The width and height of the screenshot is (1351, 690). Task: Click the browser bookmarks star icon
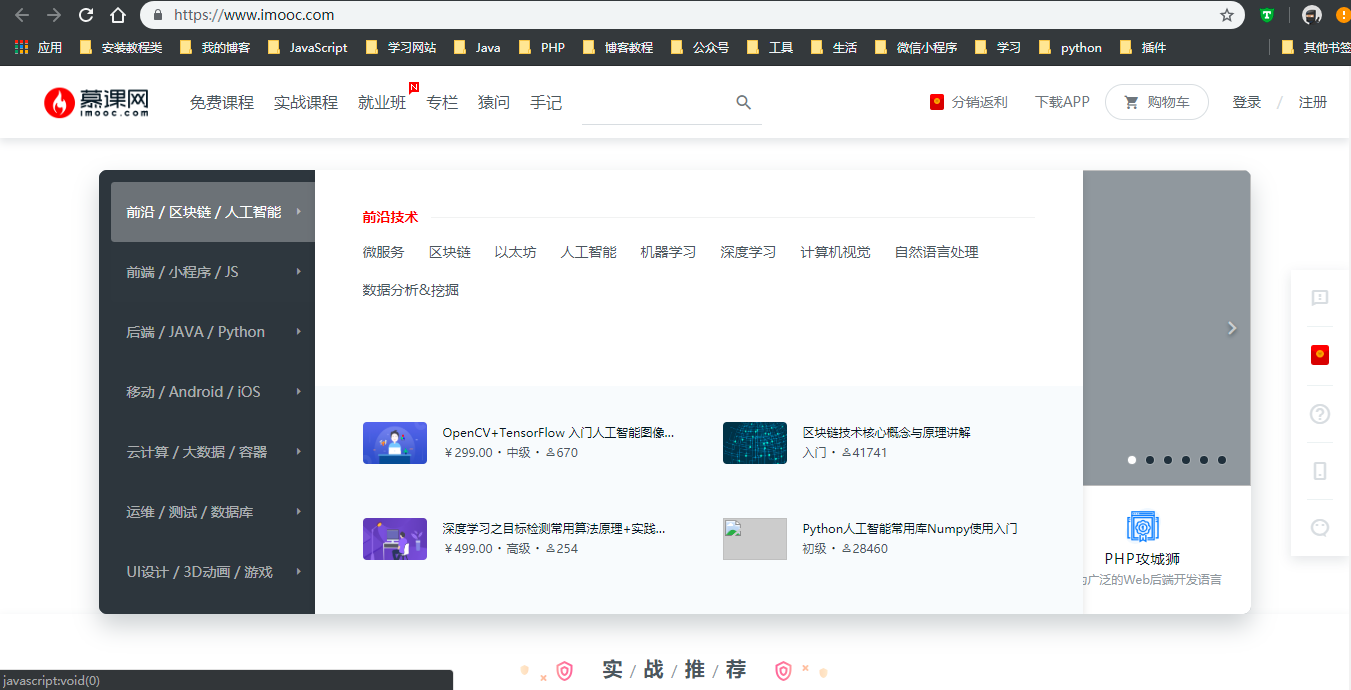1228,16
